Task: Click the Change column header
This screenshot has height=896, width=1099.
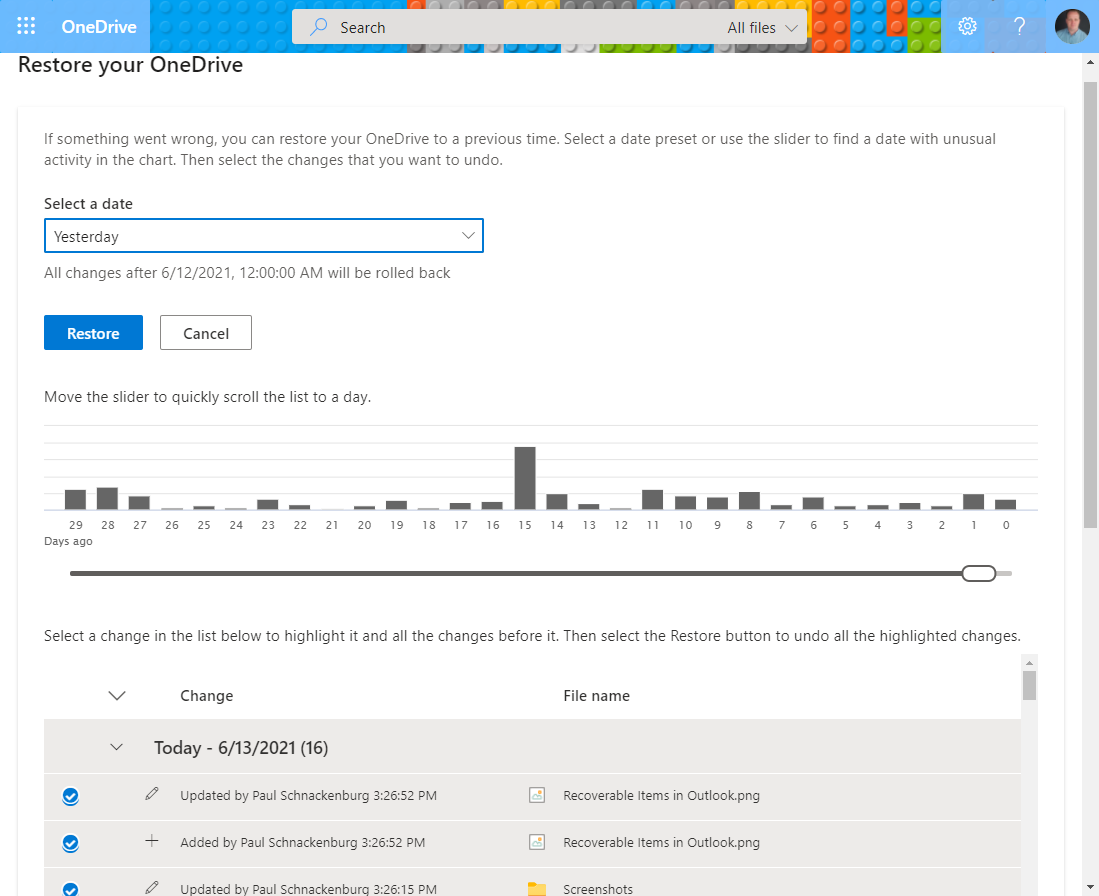Action: (x=206, y=695)
